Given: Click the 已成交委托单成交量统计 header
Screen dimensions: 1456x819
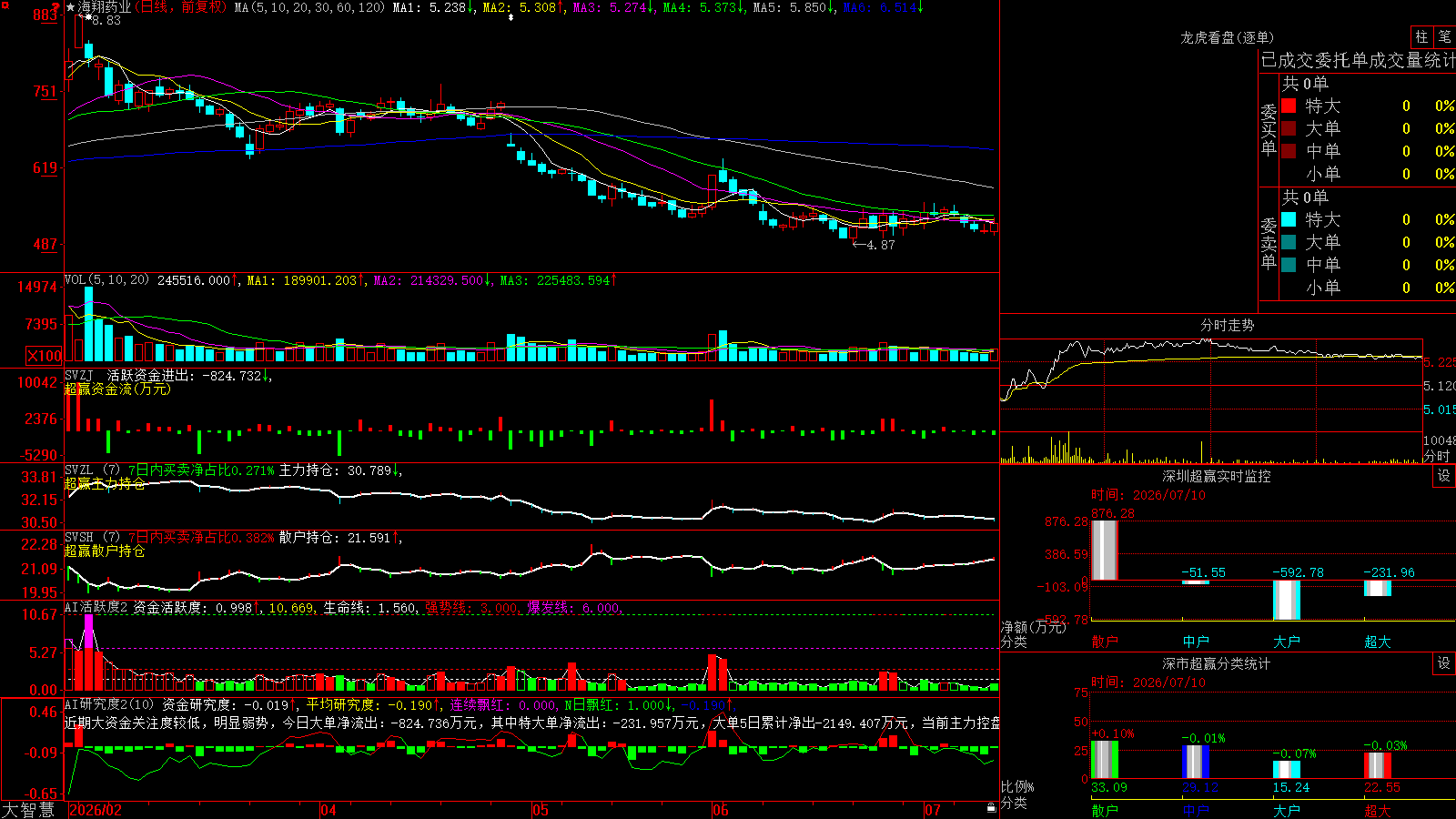Looking at the screenshot, I should [1358, 60].
